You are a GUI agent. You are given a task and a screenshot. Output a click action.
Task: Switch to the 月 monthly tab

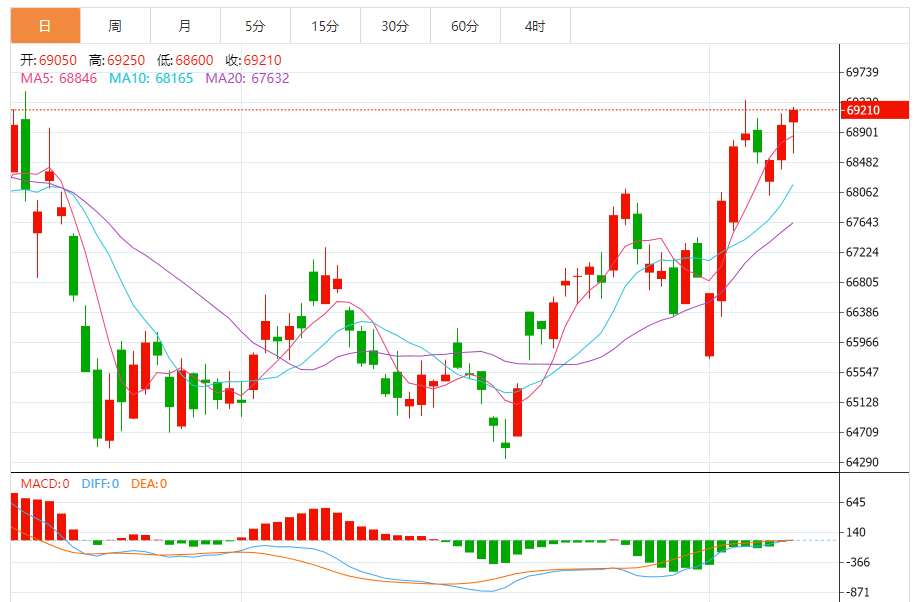click(185, 26)
